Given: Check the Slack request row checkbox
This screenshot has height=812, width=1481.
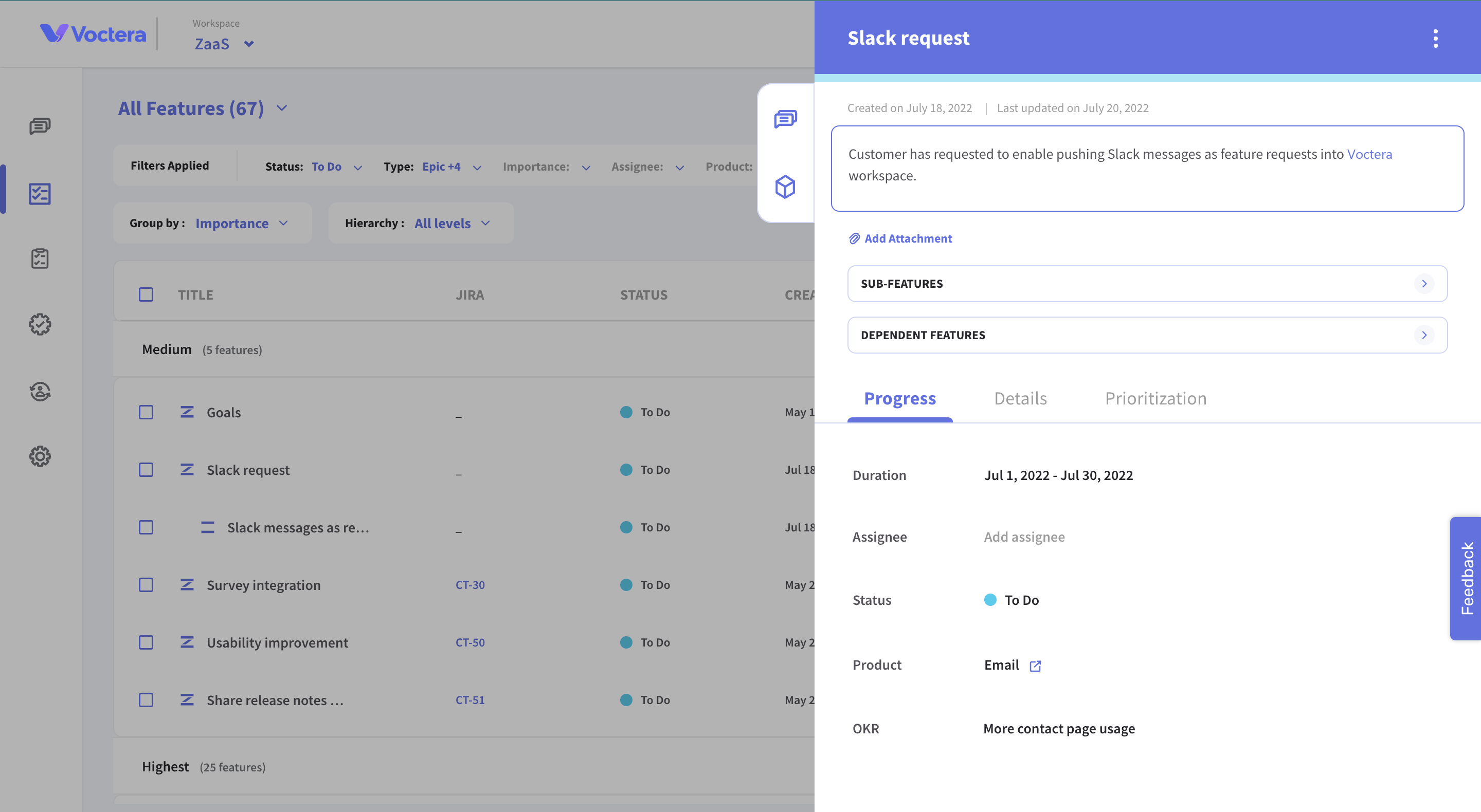Looking at the screenshot, I should [146, 470].
